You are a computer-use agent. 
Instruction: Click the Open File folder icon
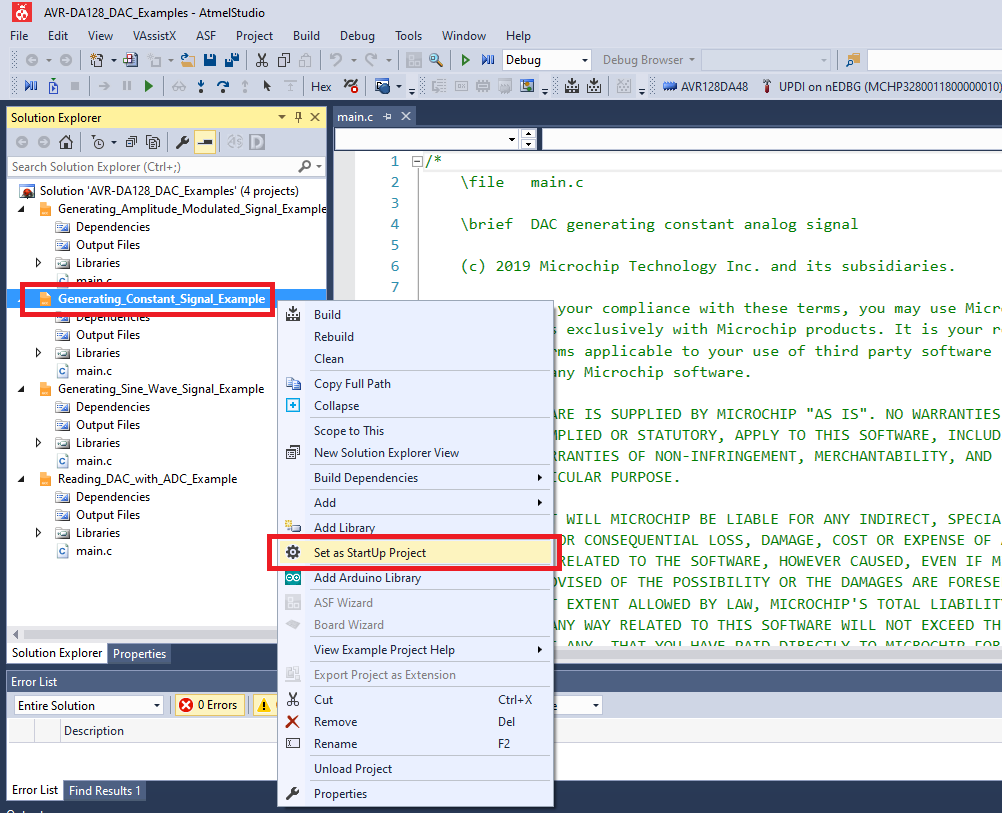coord(187,60)
